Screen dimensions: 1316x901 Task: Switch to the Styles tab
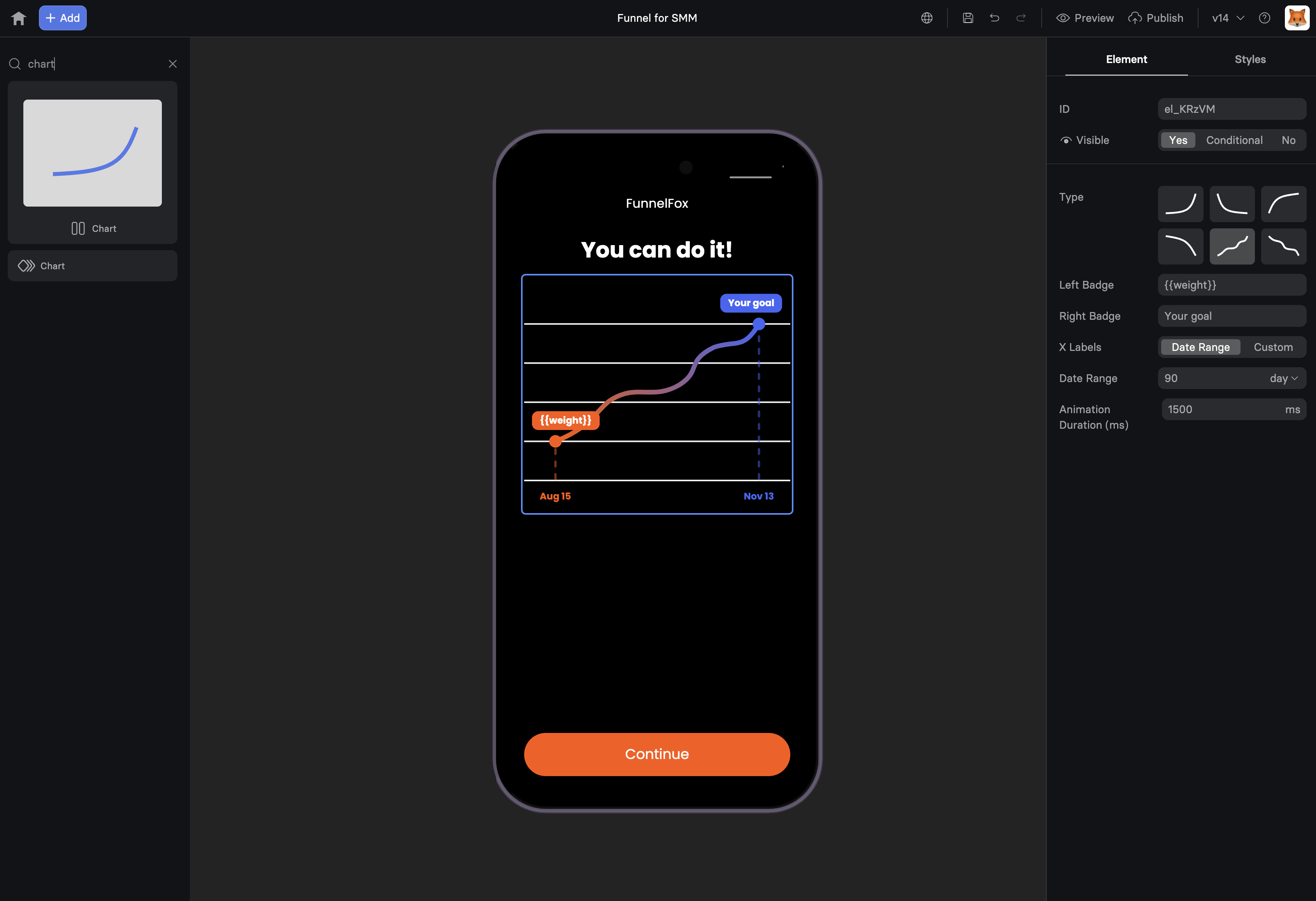1250,60
